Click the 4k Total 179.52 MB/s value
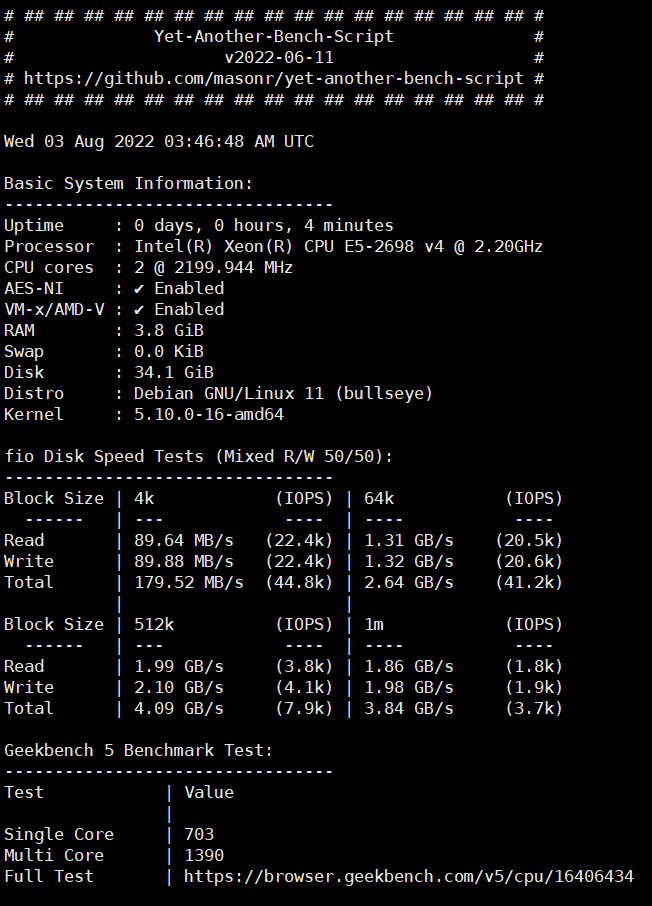The width and height of the screenshot is (652, 906). tap(189, 582)
